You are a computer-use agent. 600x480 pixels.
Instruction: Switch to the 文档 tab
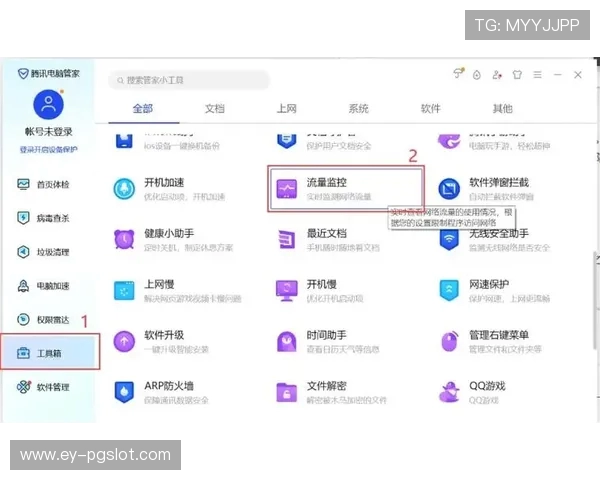coord(215,109)
